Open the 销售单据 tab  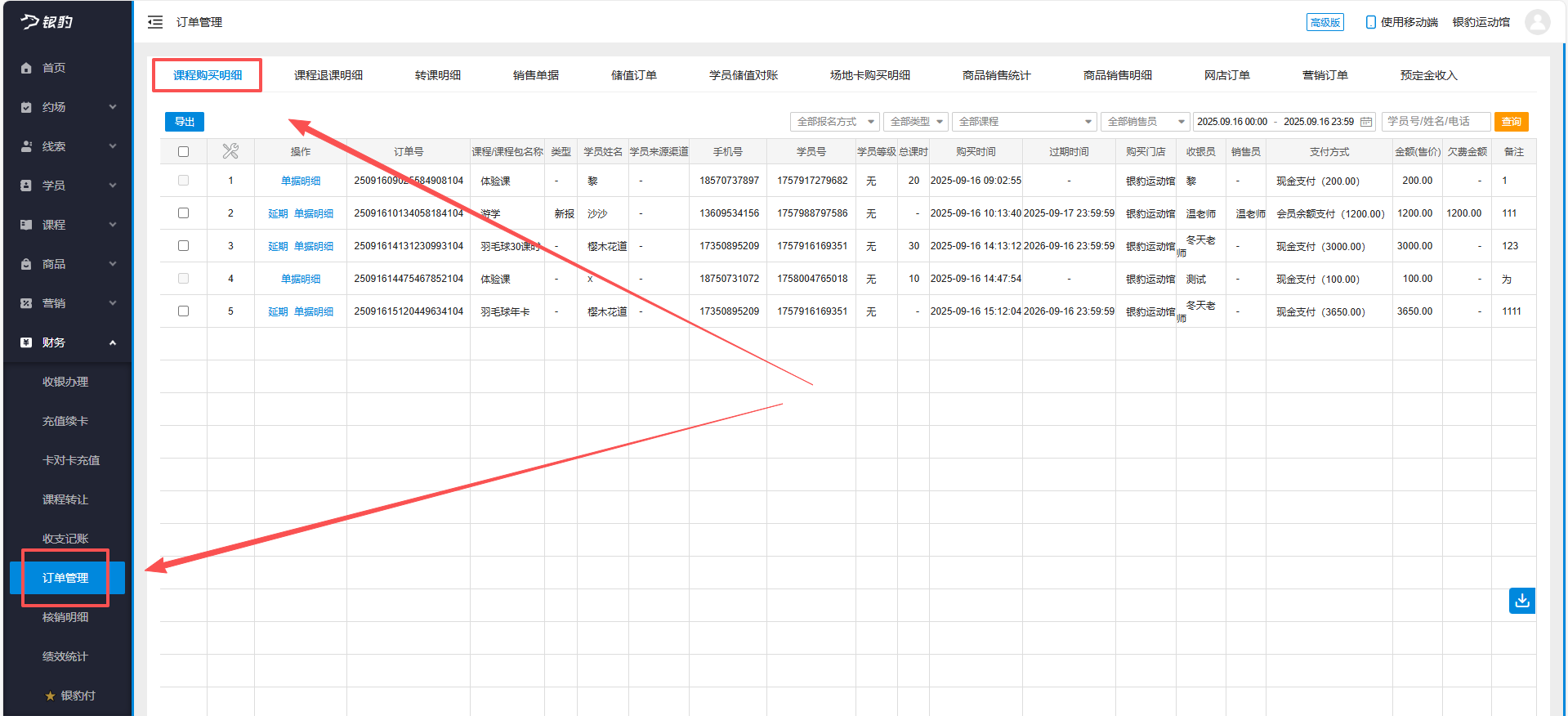[535, 75]
